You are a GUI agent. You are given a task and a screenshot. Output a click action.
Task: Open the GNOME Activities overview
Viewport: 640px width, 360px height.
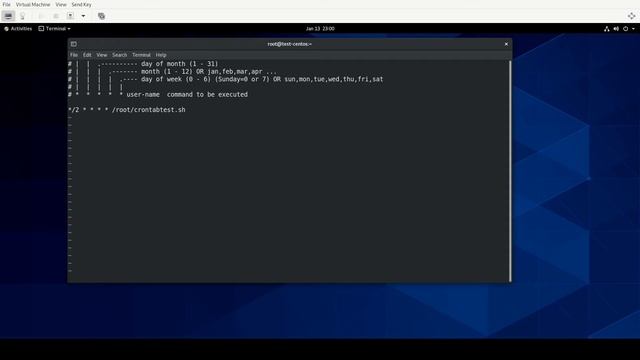click(x=18, y=29)
